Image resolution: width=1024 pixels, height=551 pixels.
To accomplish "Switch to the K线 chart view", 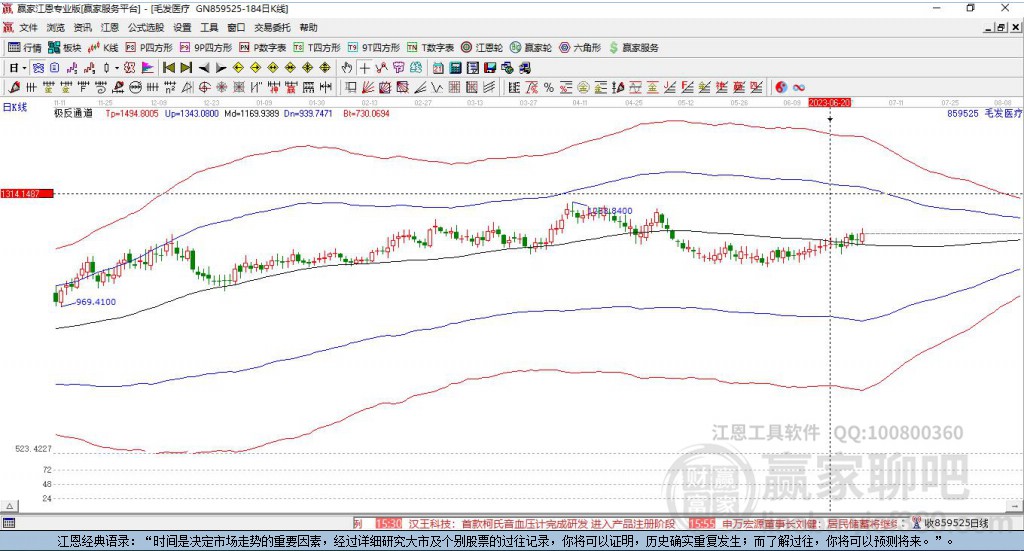I will [103, 48].
